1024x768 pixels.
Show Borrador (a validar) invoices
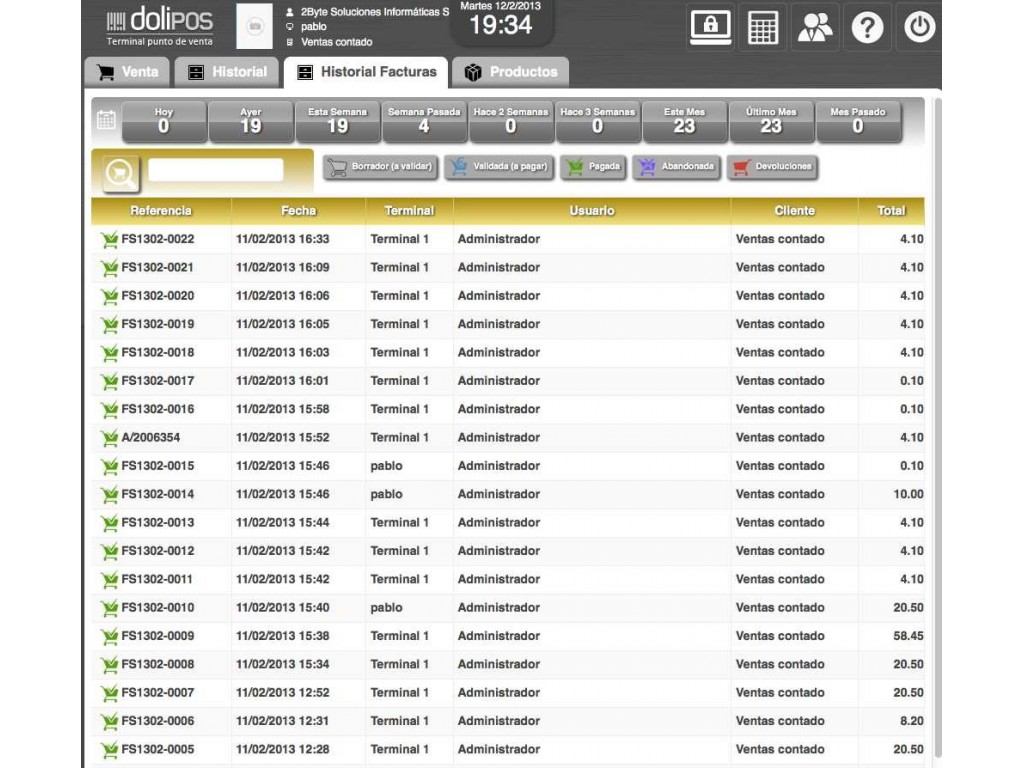tap(381, 167)
